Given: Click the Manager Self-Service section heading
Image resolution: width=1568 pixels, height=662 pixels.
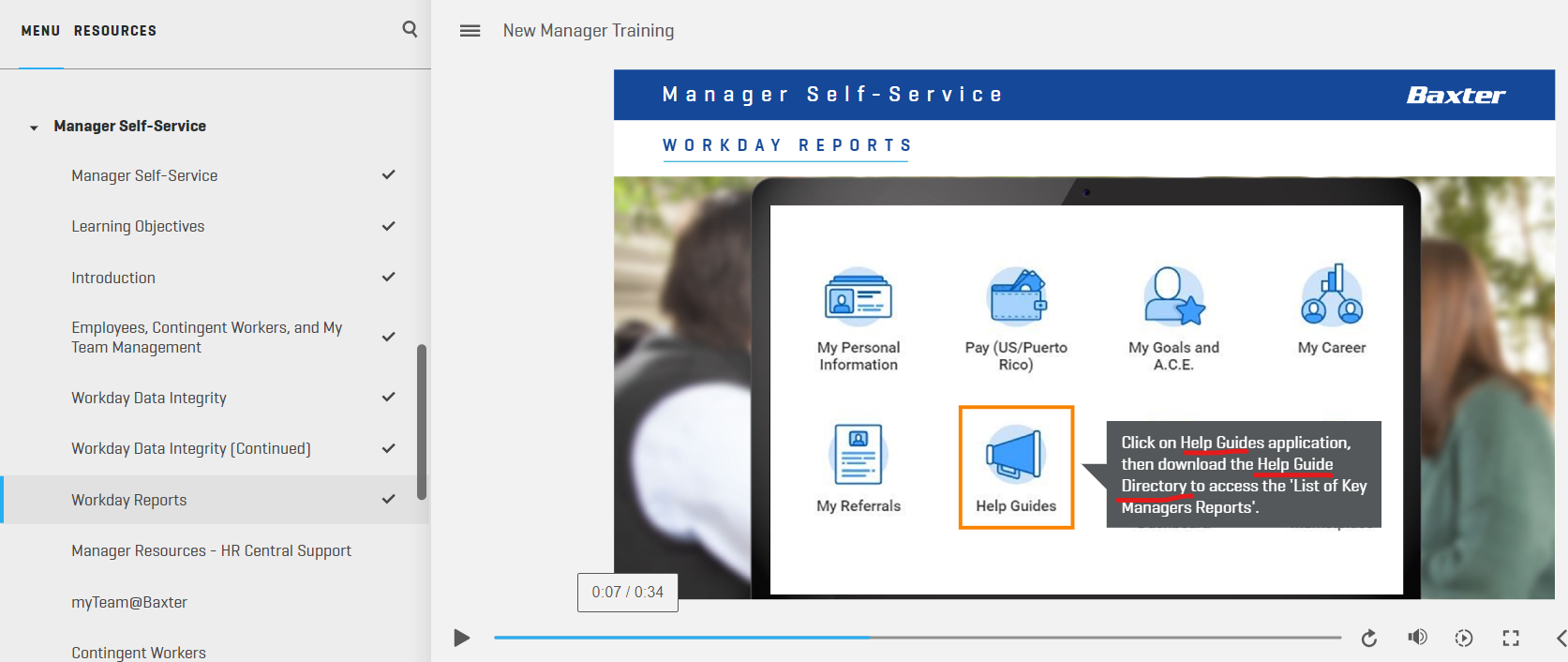Looking at the screenshot, I should point(129,126).
